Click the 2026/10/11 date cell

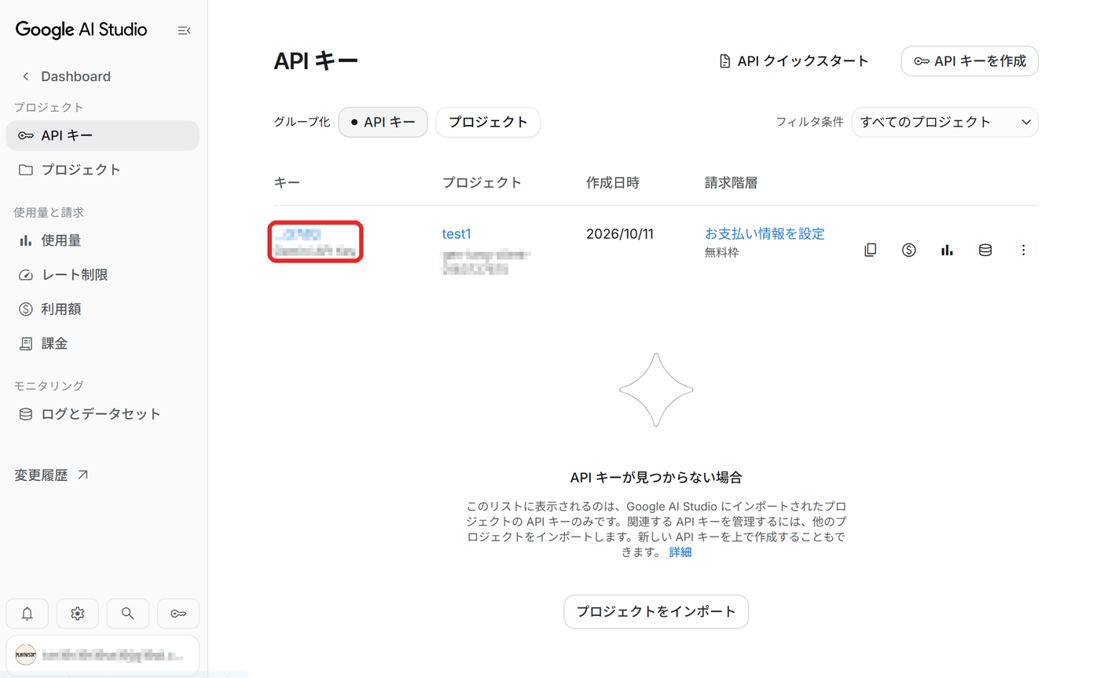pyautogui.click(x=620, y=234)
